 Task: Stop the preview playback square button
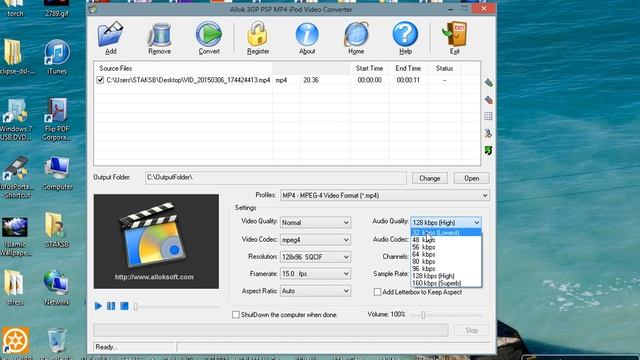point(124,306)
